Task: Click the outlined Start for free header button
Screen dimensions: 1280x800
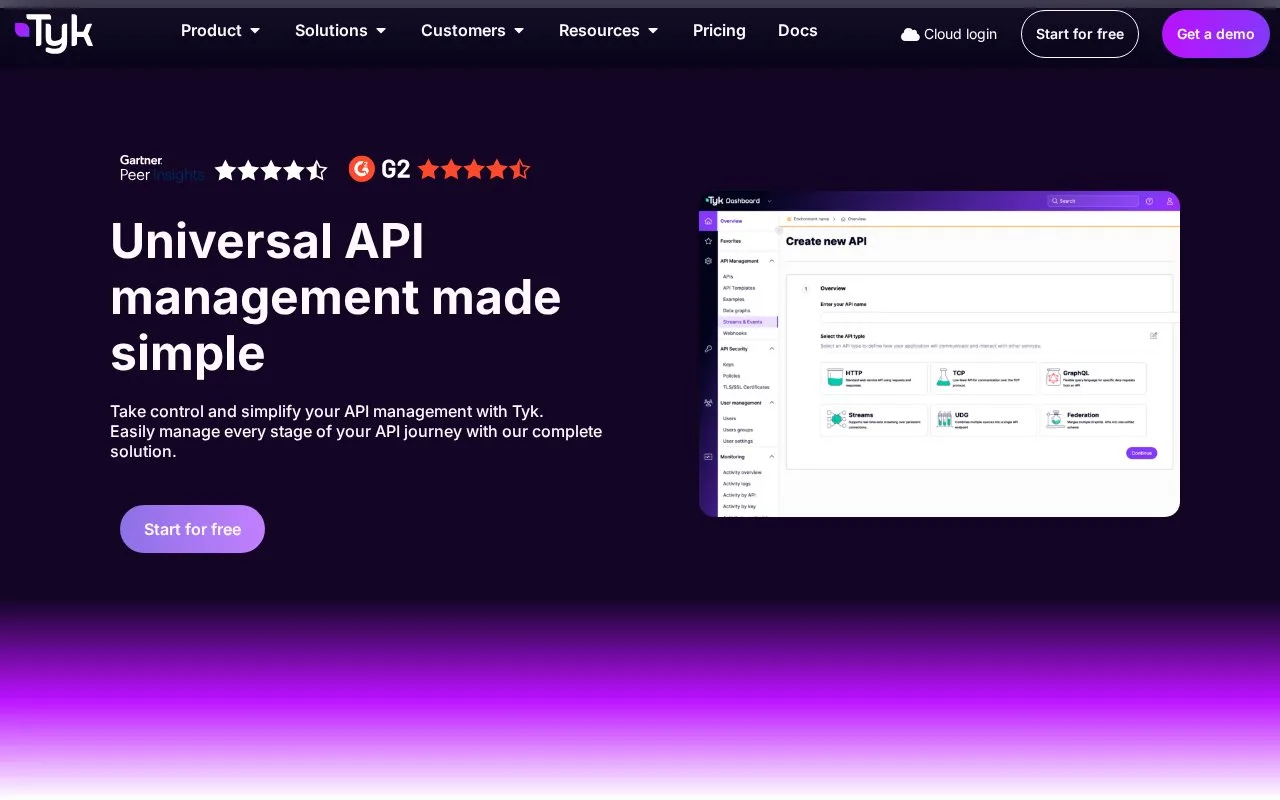Action: point(1080,34)
